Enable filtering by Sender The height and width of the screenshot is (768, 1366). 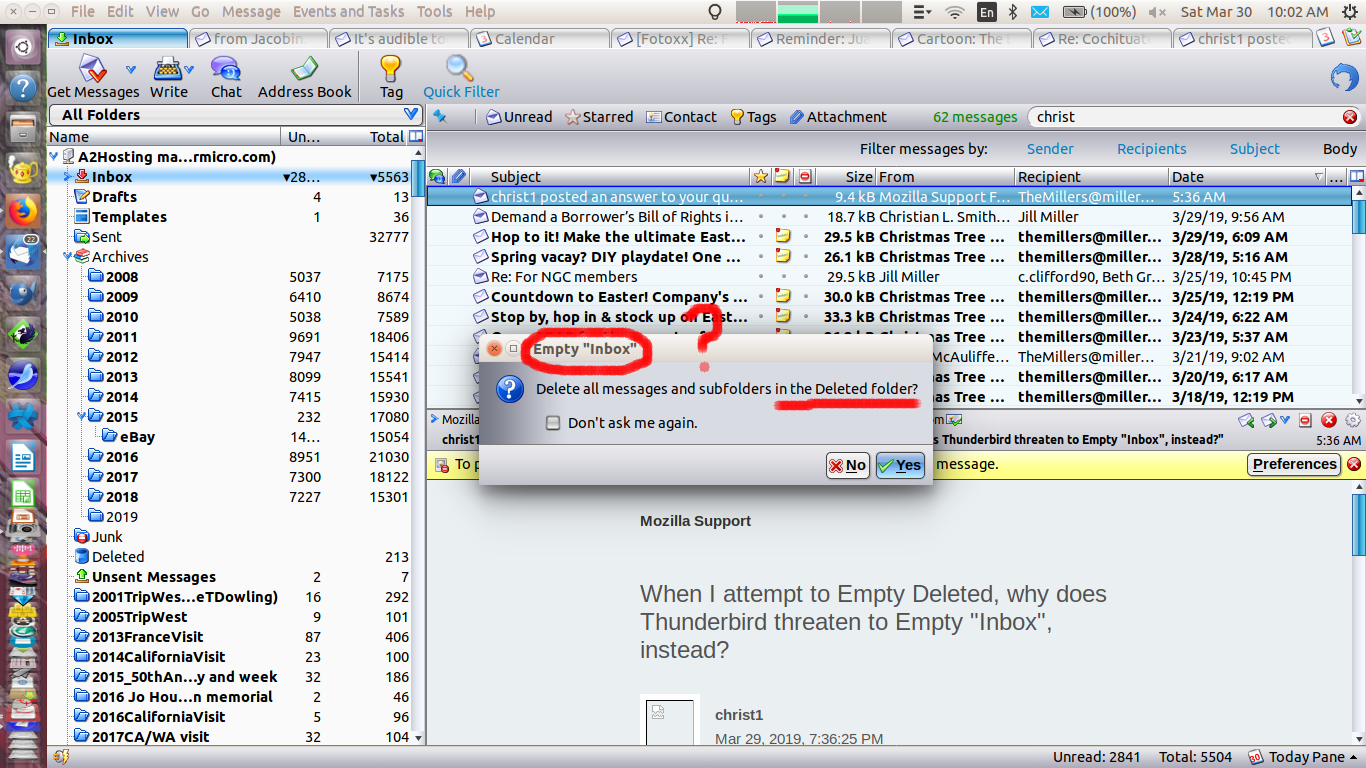pyautogui.click(x=1050, y=149)
